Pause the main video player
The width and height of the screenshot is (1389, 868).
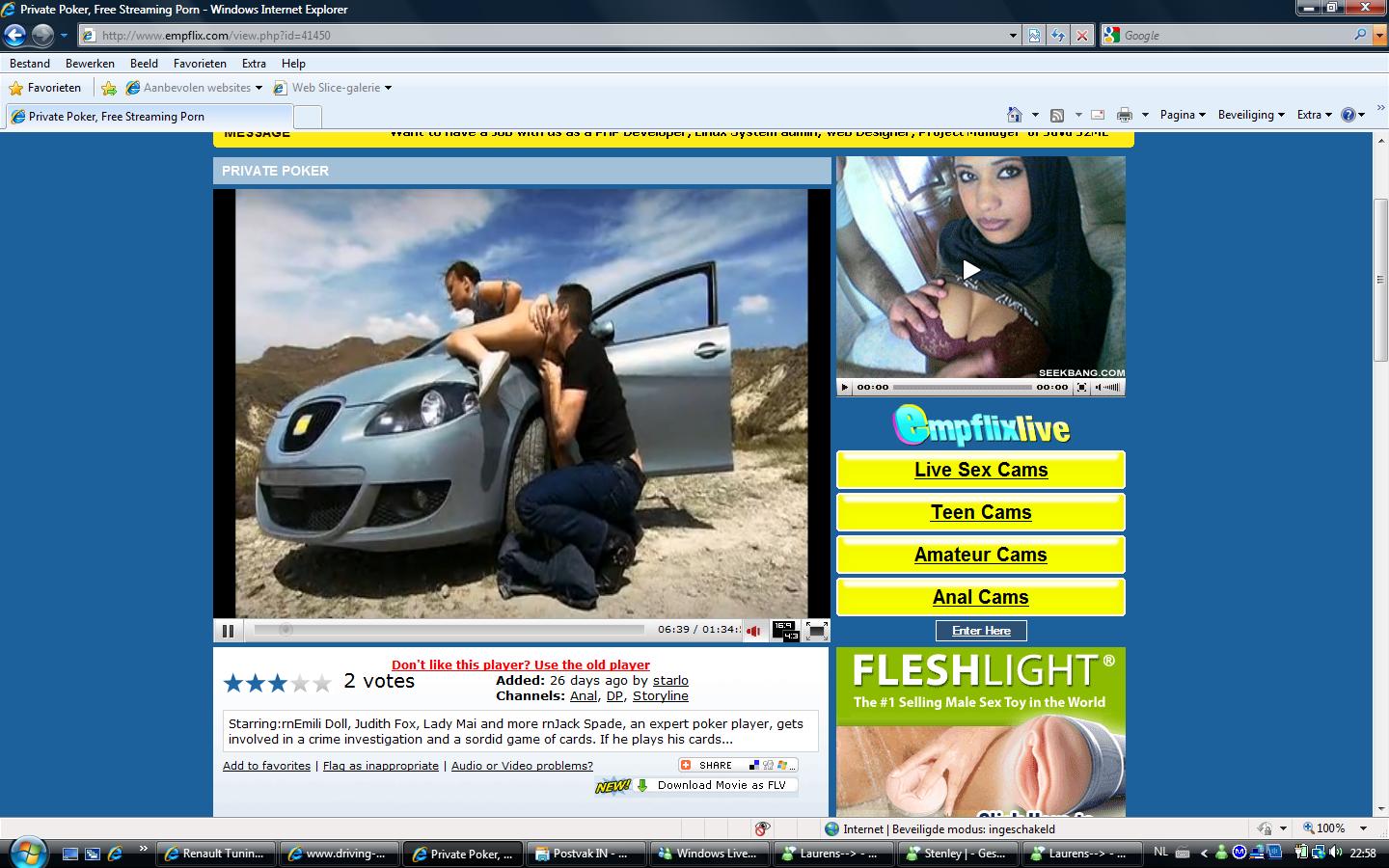pyautogui.click(x=228, y=631)
